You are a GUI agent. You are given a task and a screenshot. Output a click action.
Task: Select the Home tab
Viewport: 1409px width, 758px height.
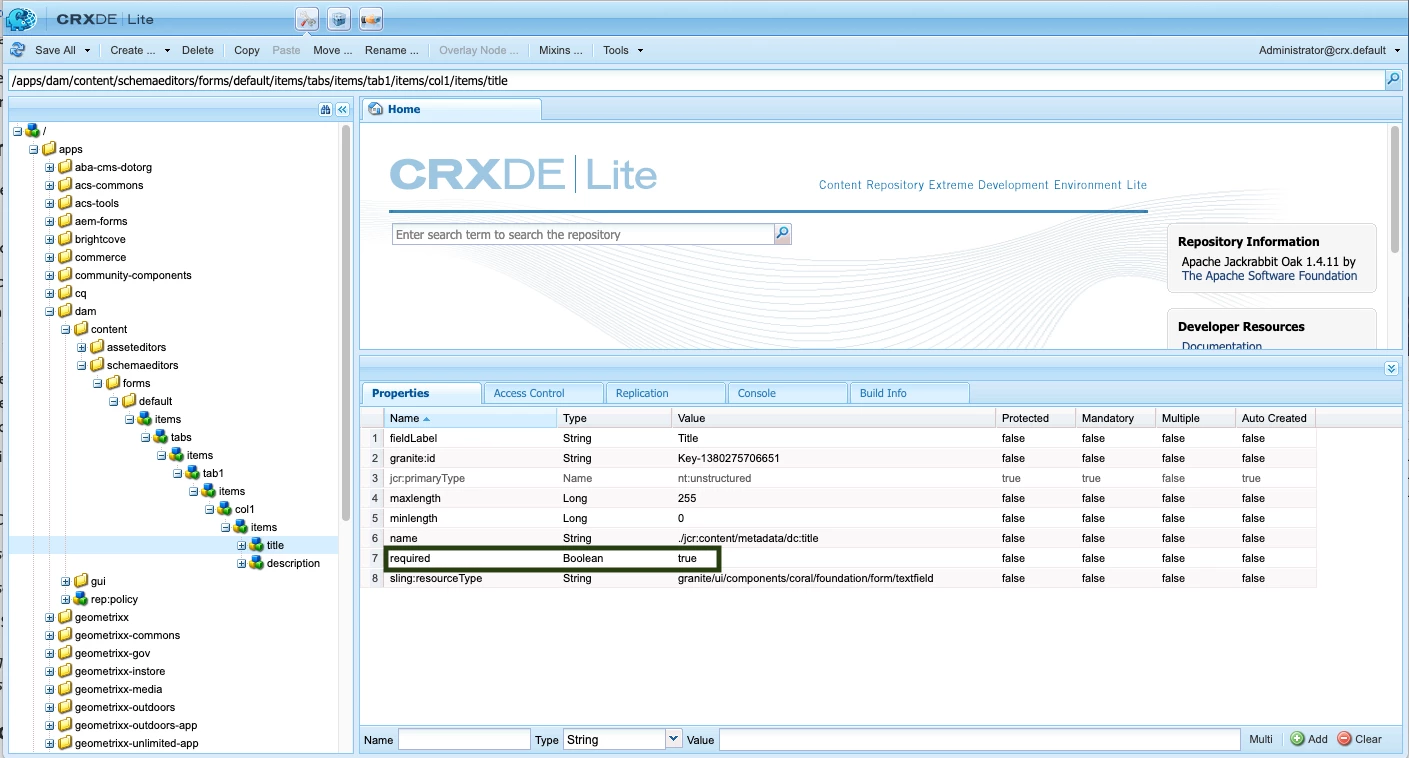click(x=451, y=109)
